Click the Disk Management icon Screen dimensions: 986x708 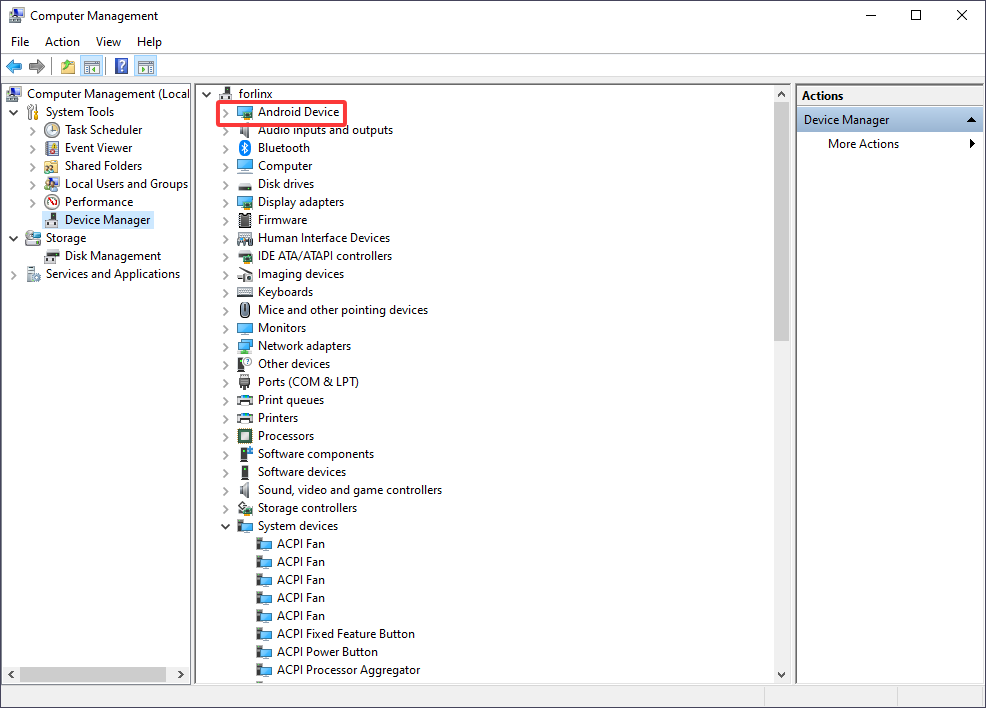pos(52,257)
